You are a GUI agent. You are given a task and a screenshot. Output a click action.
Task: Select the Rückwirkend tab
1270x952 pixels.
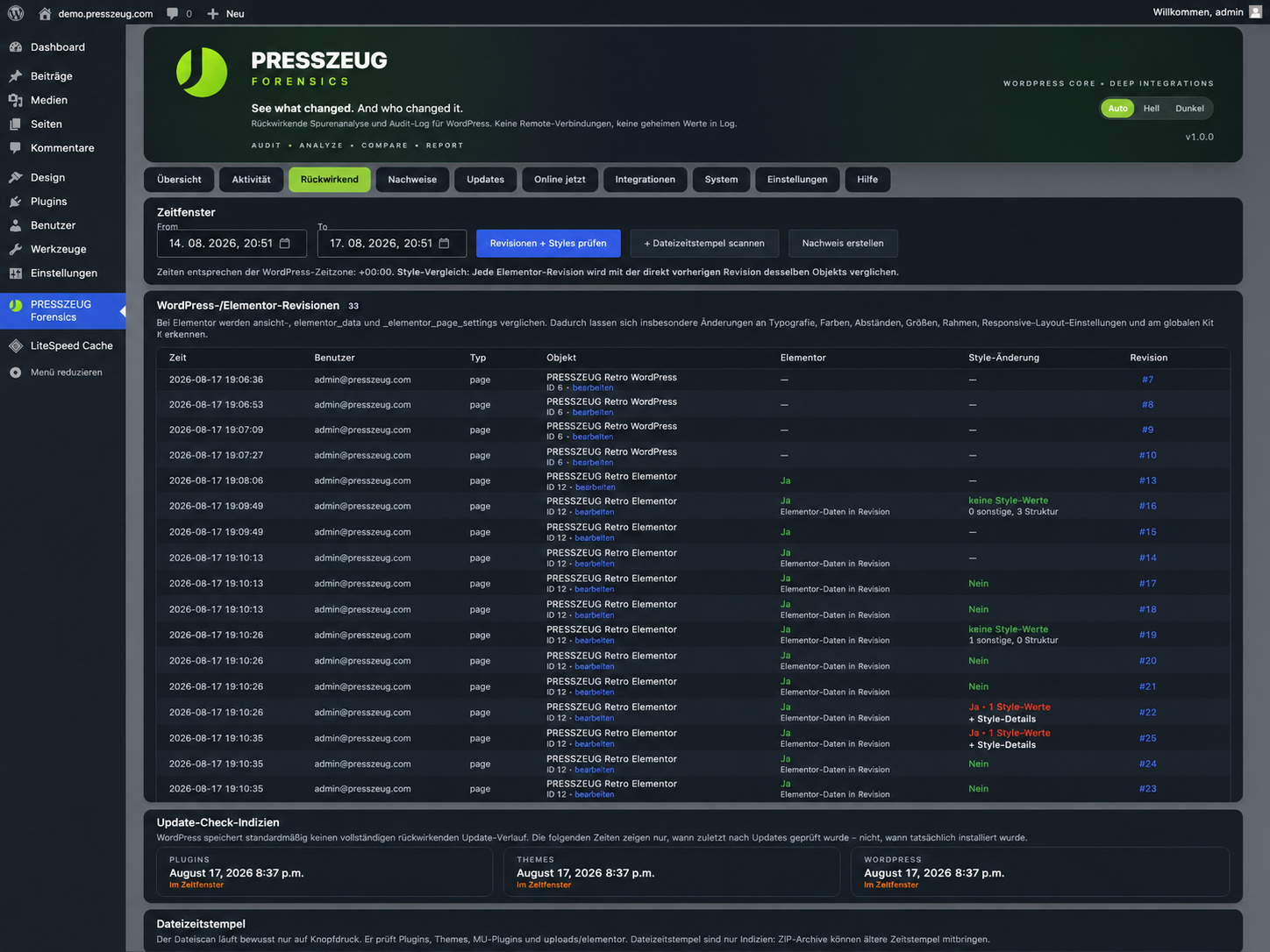(329, 180)
